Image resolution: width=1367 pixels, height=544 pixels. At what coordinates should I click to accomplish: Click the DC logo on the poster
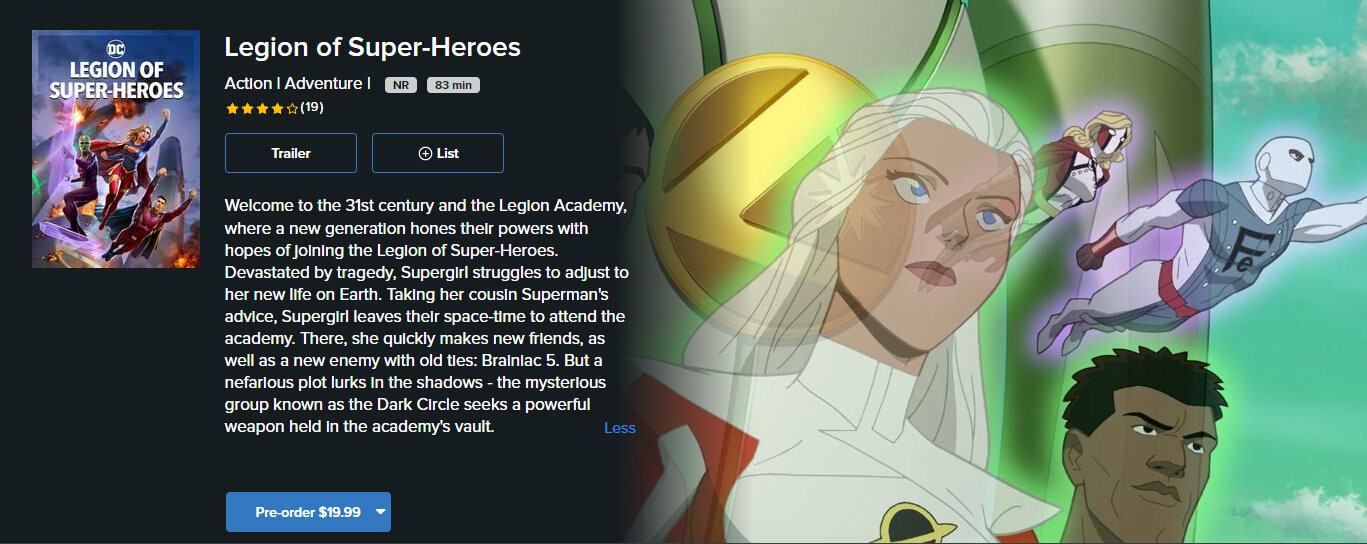(x=115, y=47)
